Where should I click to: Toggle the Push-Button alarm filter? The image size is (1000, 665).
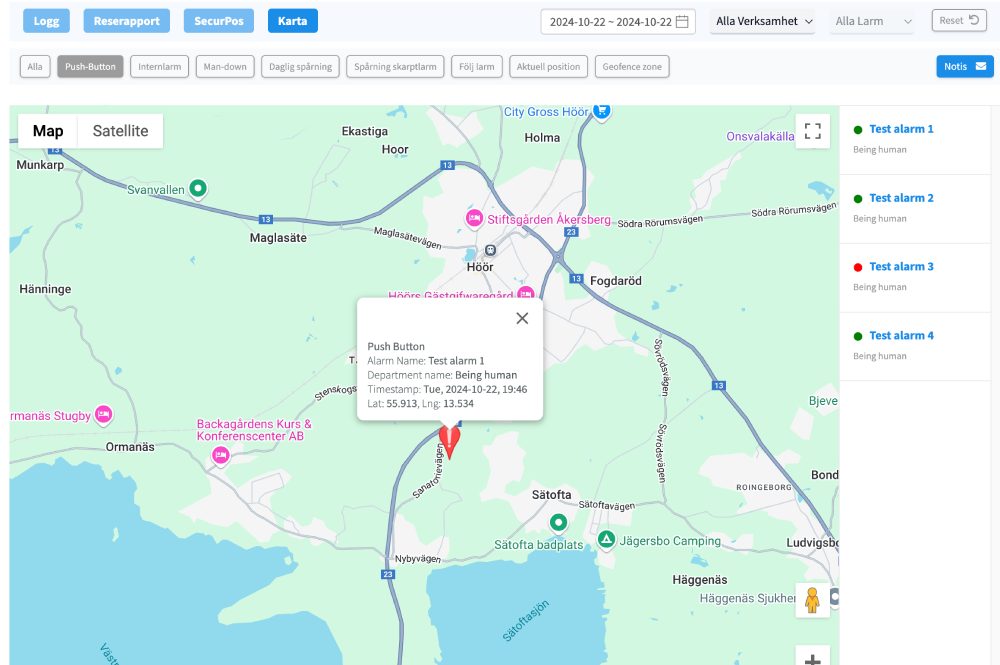click(90, 67)
